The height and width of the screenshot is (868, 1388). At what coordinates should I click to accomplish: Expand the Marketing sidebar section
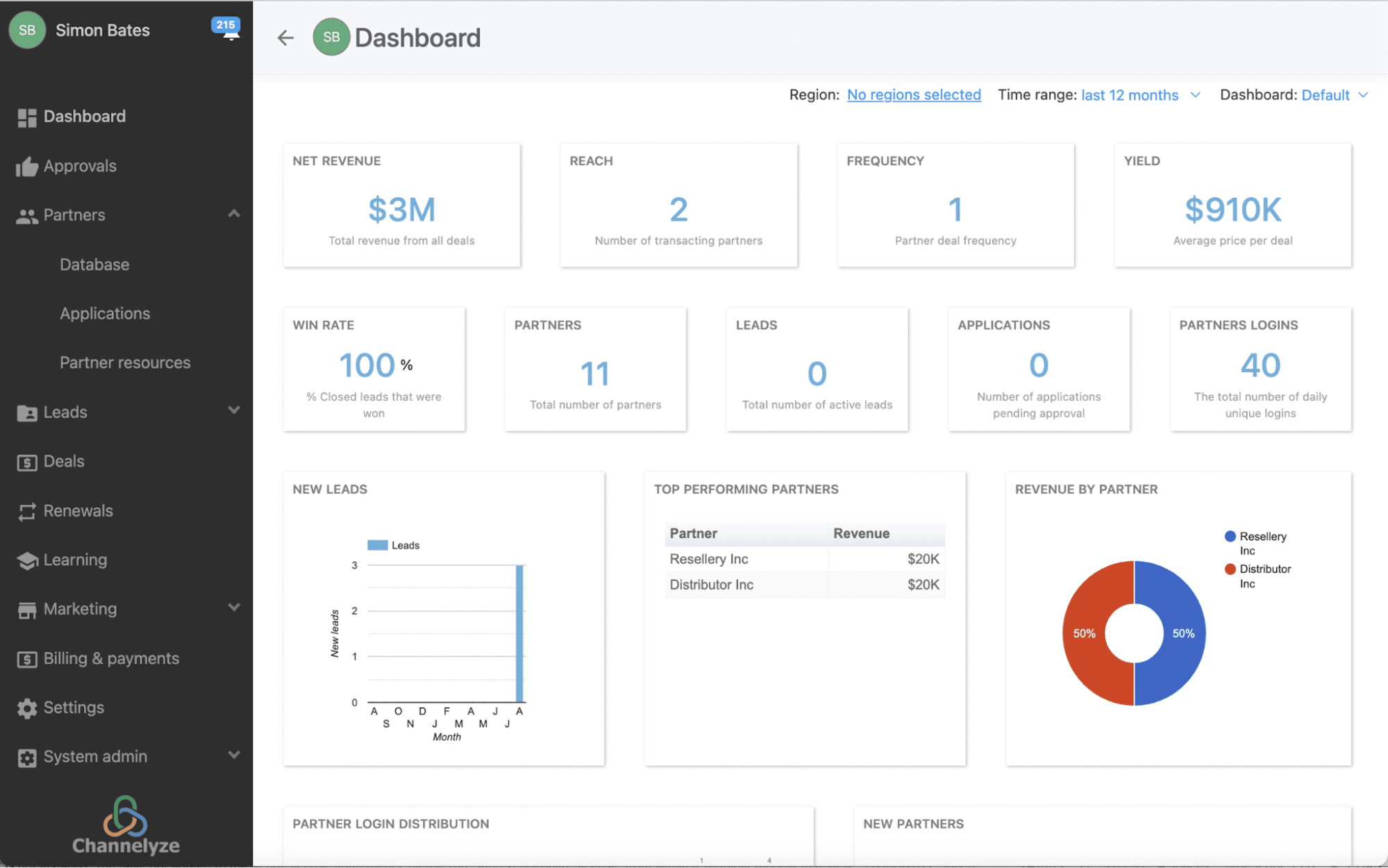click(234, 608)
